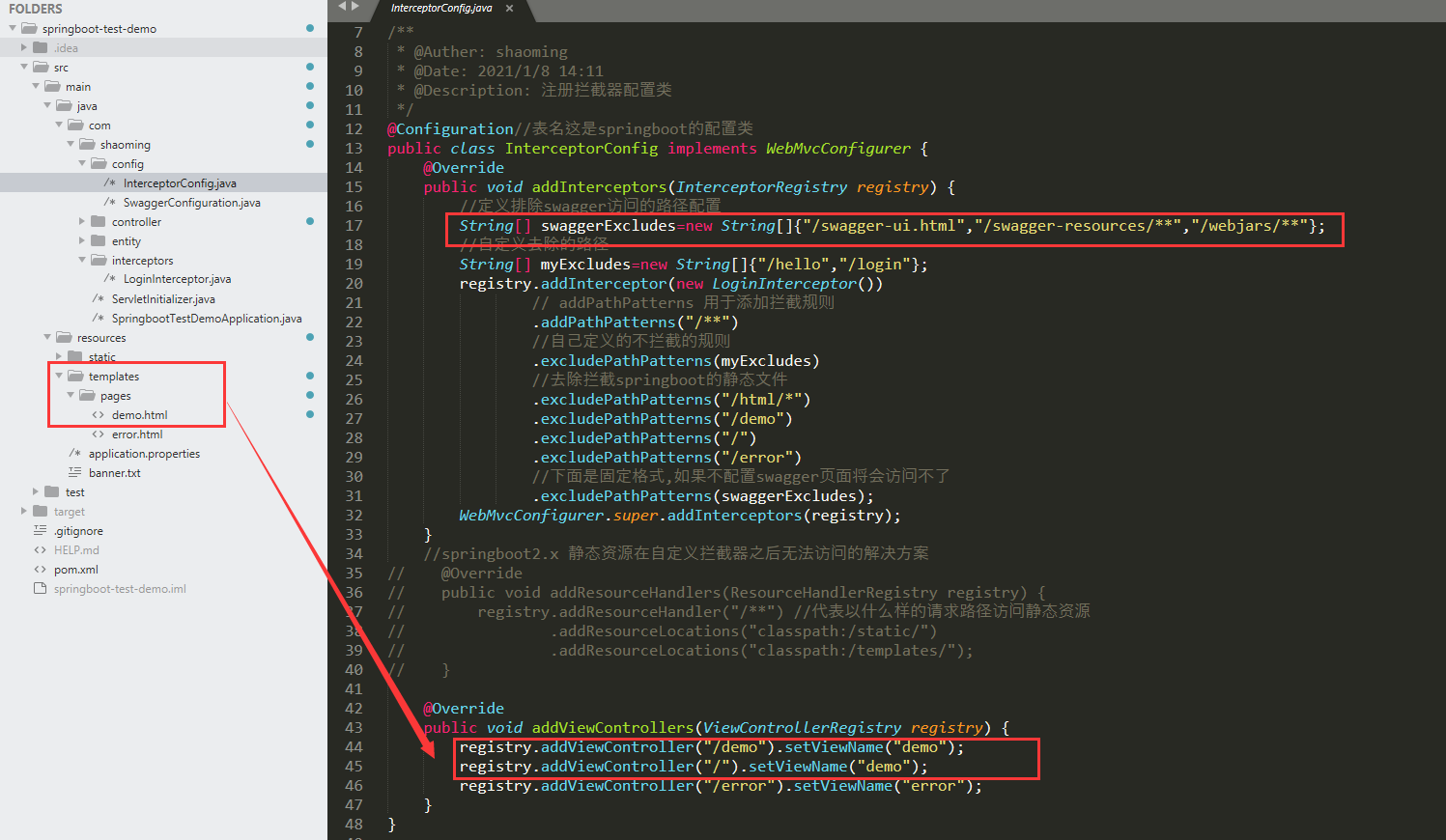
Task: Open application.properties file
Action: (x=144, y=453)
